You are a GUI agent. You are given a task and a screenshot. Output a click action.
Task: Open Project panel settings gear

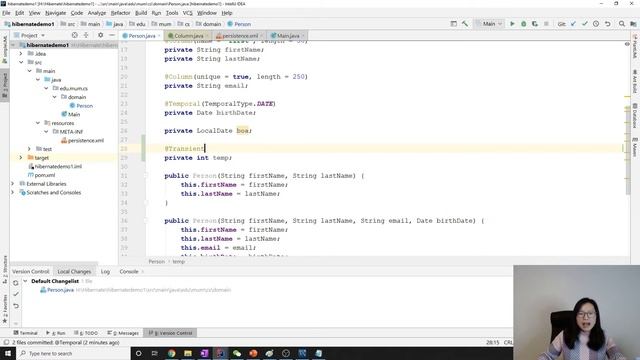coord(100,36)
